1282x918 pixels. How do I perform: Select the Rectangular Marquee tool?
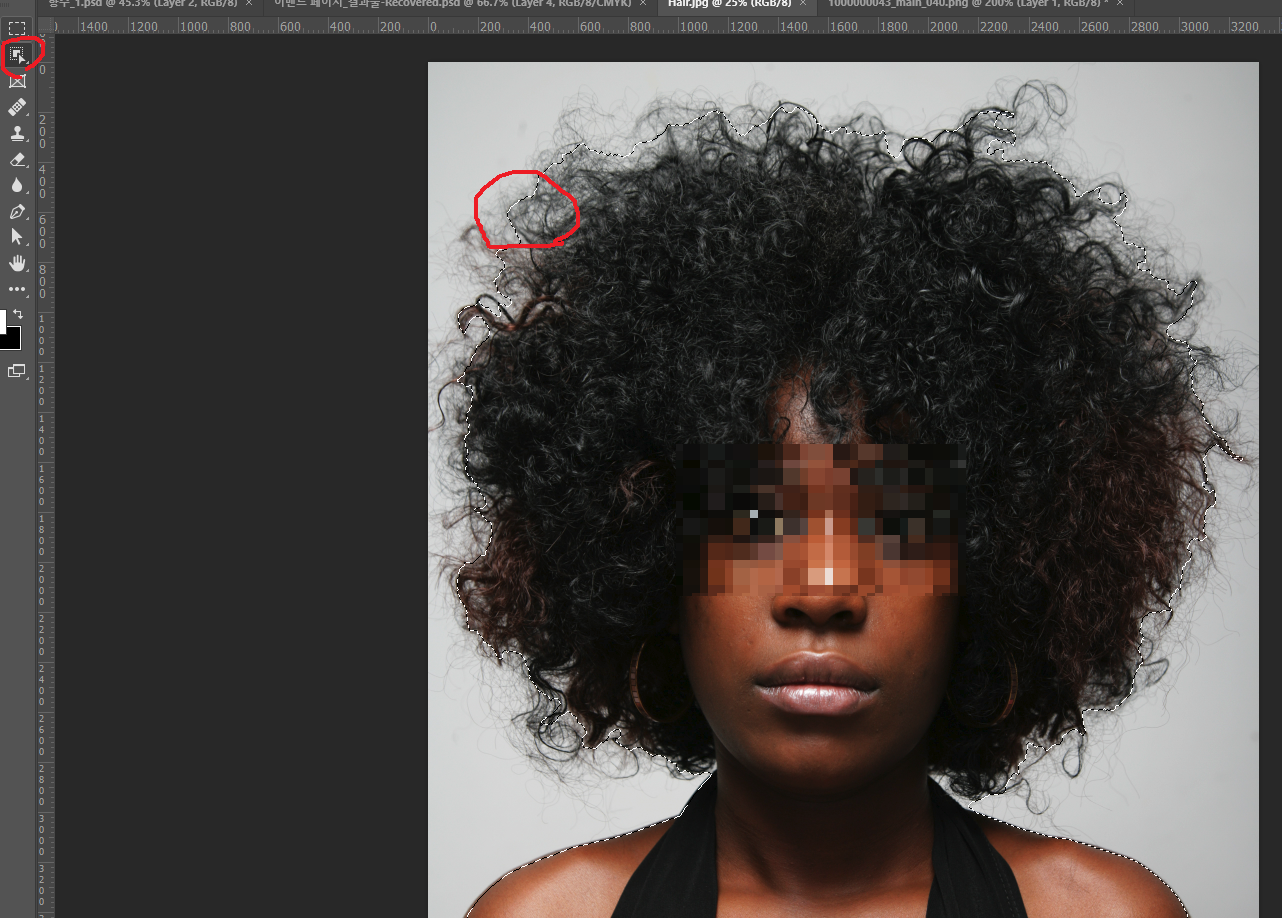[17, 28]
